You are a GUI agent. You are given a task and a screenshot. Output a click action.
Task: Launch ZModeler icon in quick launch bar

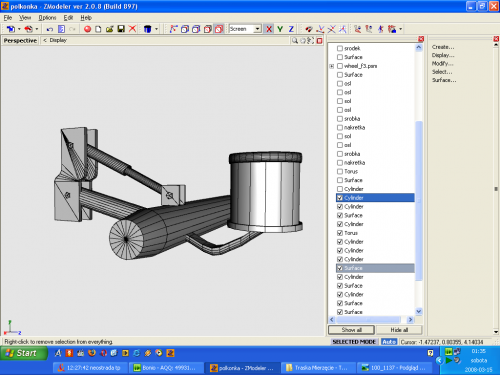point(170,353)
